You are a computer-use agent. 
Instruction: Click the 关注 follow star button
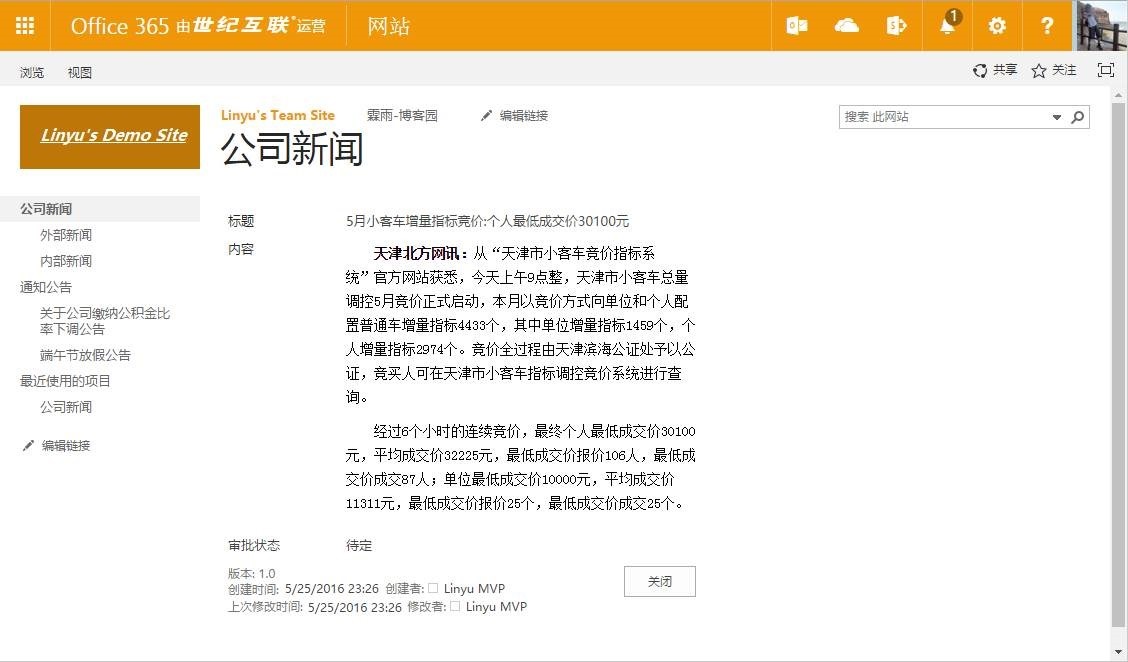click(1054, 70)
